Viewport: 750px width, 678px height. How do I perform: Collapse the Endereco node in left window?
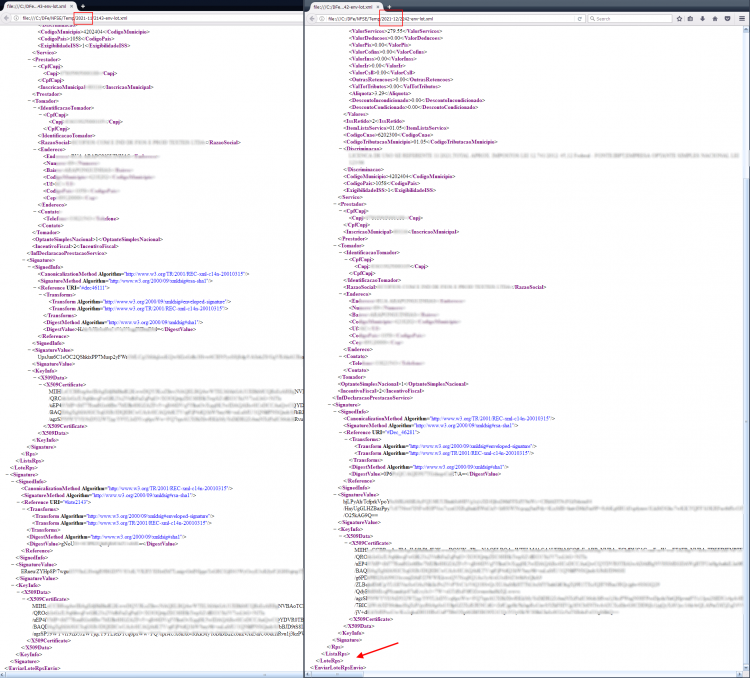pyautogui.click(x=35, y=149)
